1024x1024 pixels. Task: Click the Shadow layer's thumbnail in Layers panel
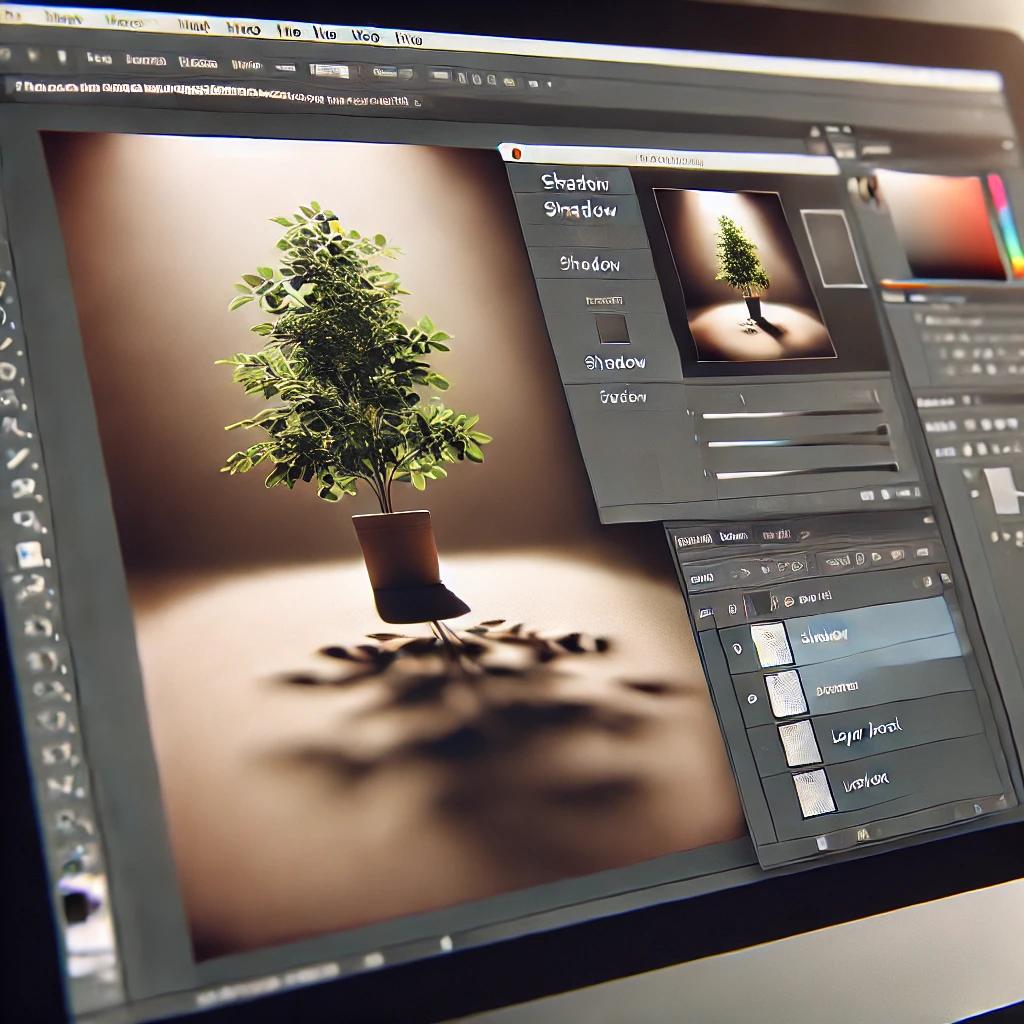[x=771, y=645]
